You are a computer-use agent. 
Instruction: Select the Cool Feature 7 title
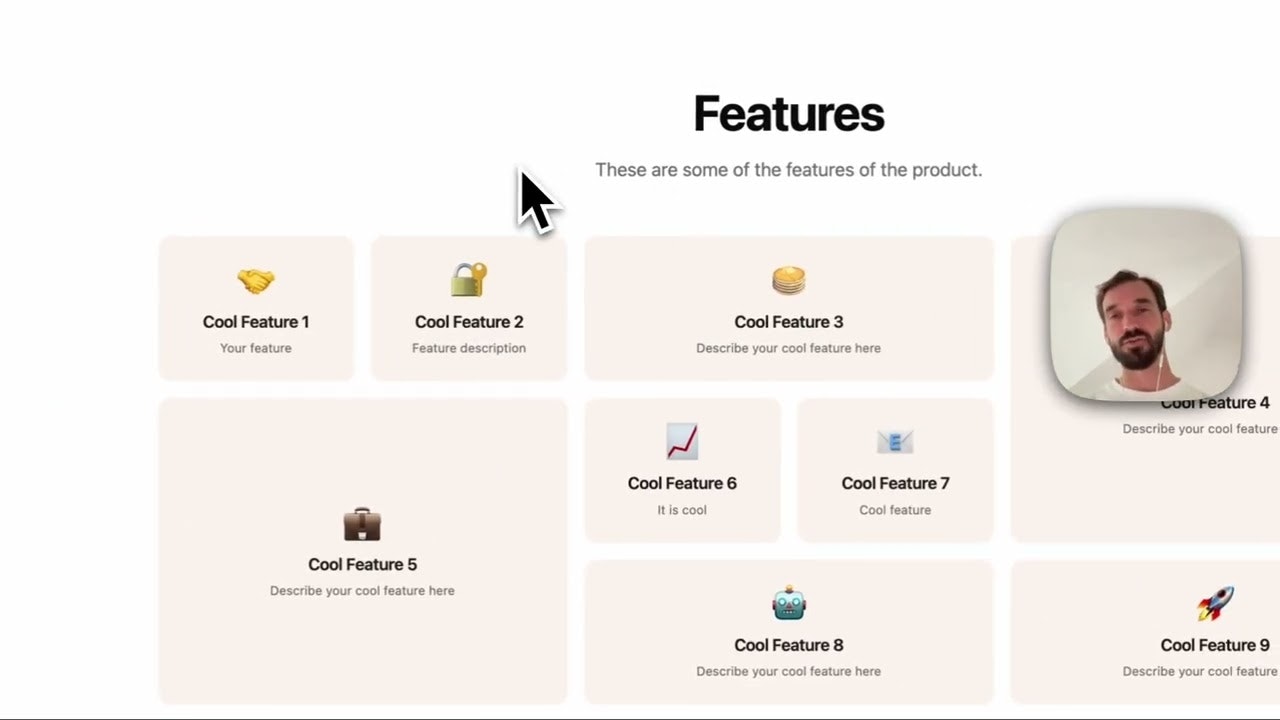895,483
